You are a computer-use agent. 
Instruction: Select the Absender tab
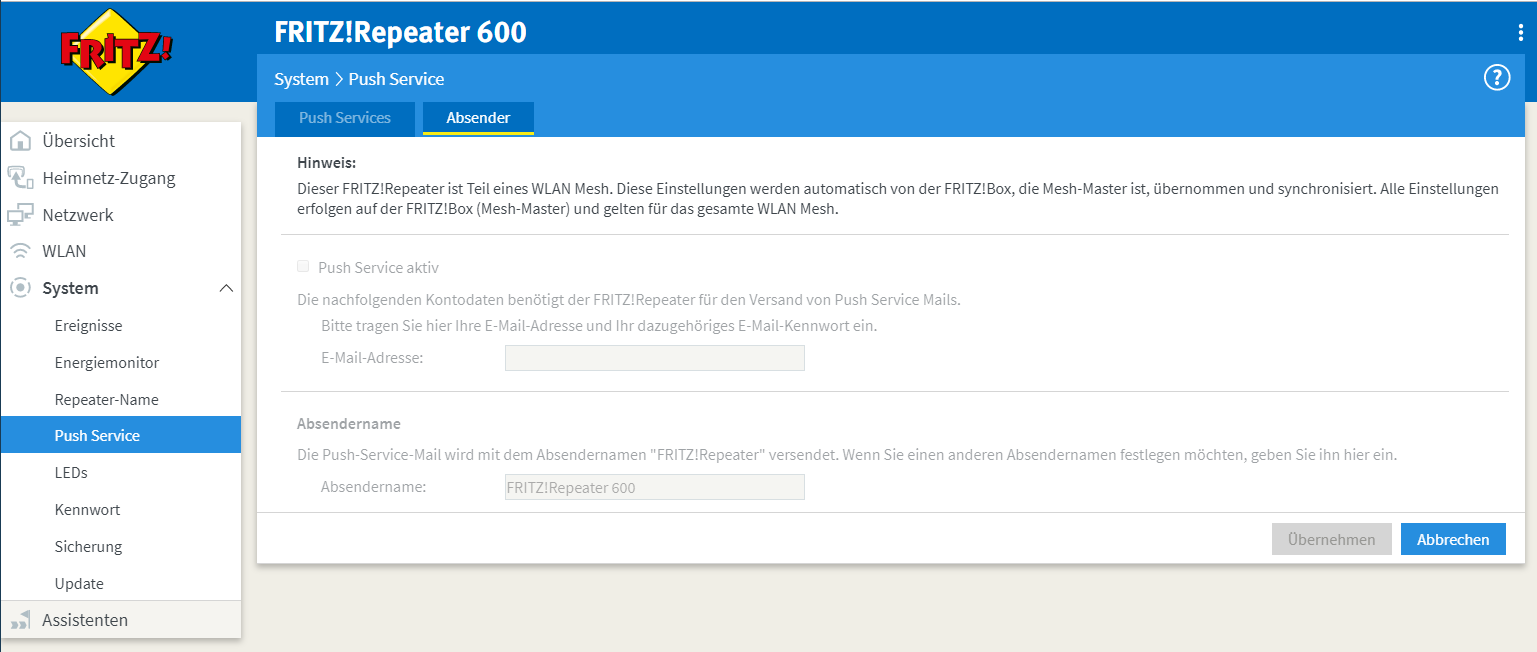(x=478, y=118)
